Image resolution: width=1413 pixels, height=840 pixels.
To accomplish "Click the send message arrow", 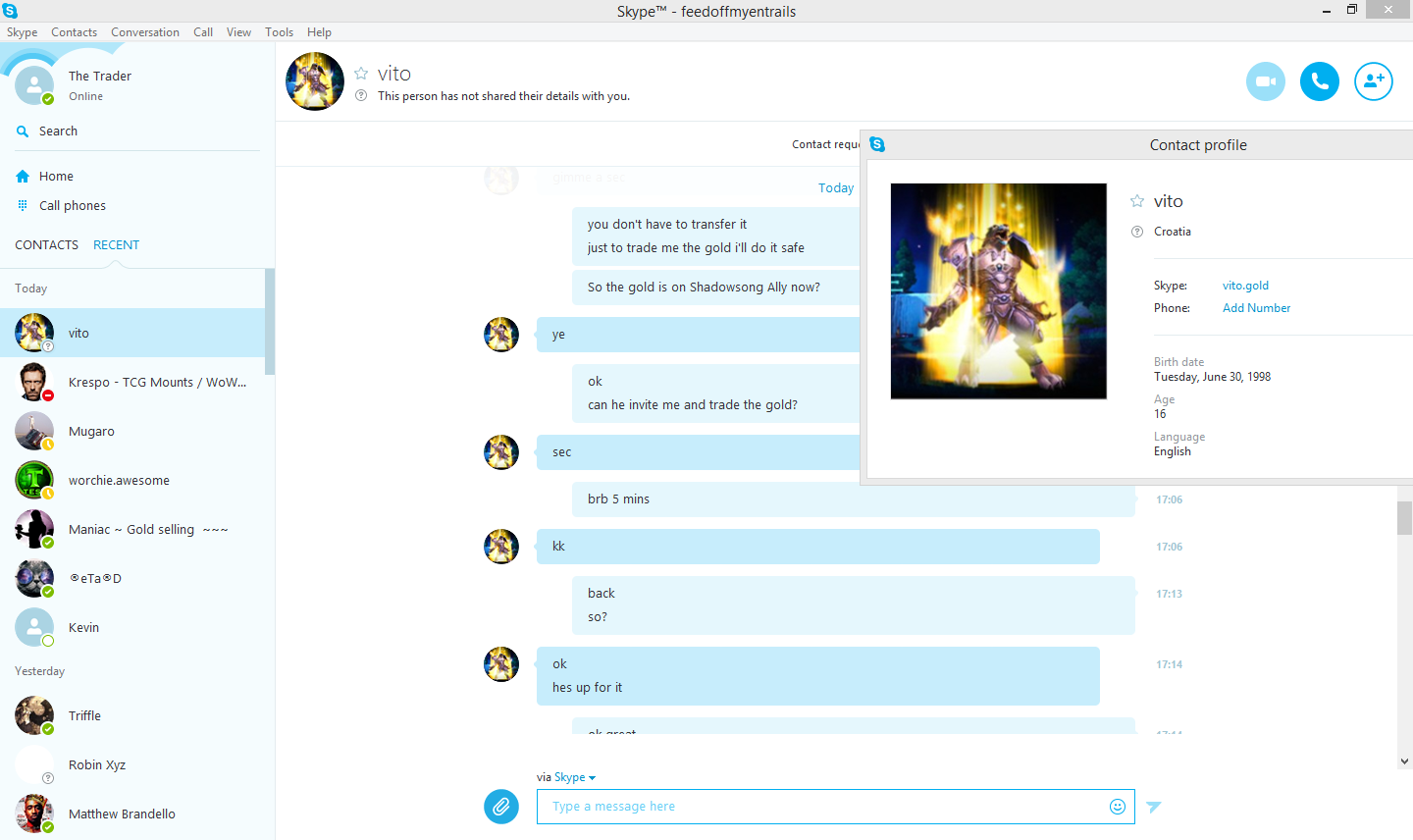I will 1154,807.
